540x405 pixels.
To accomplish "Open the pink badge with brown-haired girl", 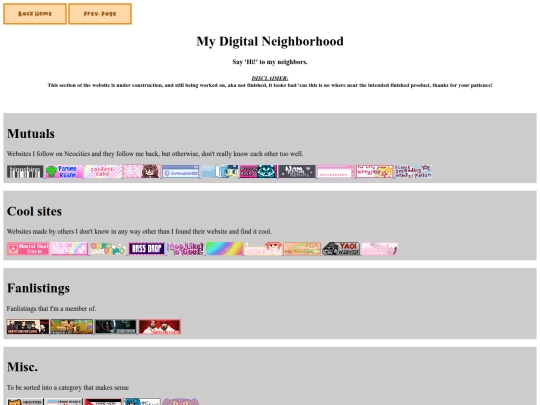I will pyautogui.click(x=142, y=172).
